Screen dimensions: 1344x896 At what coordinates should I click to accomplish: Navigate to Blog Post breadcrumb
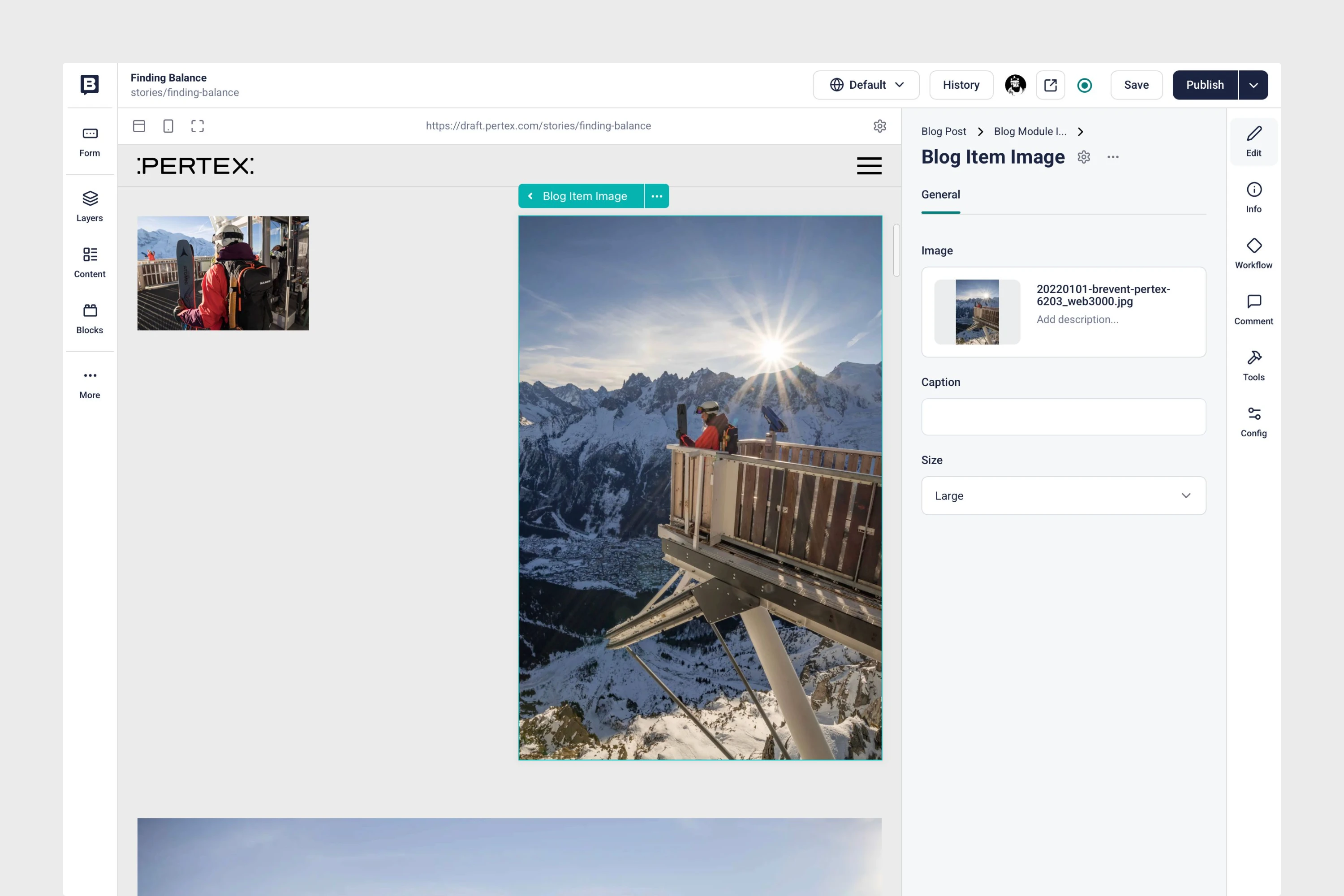pos(943,131)
